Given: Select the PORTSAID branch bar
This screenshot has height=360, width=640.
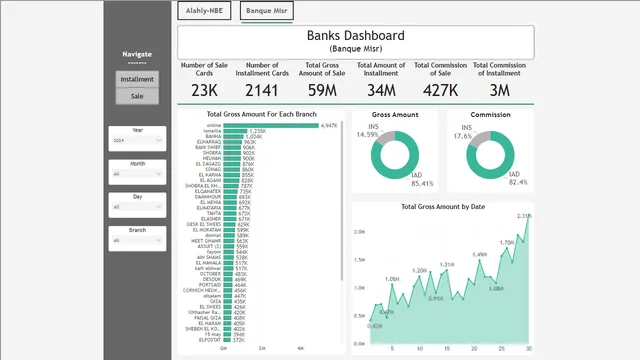Looking at the screenshot, I should tap(228, 285).
